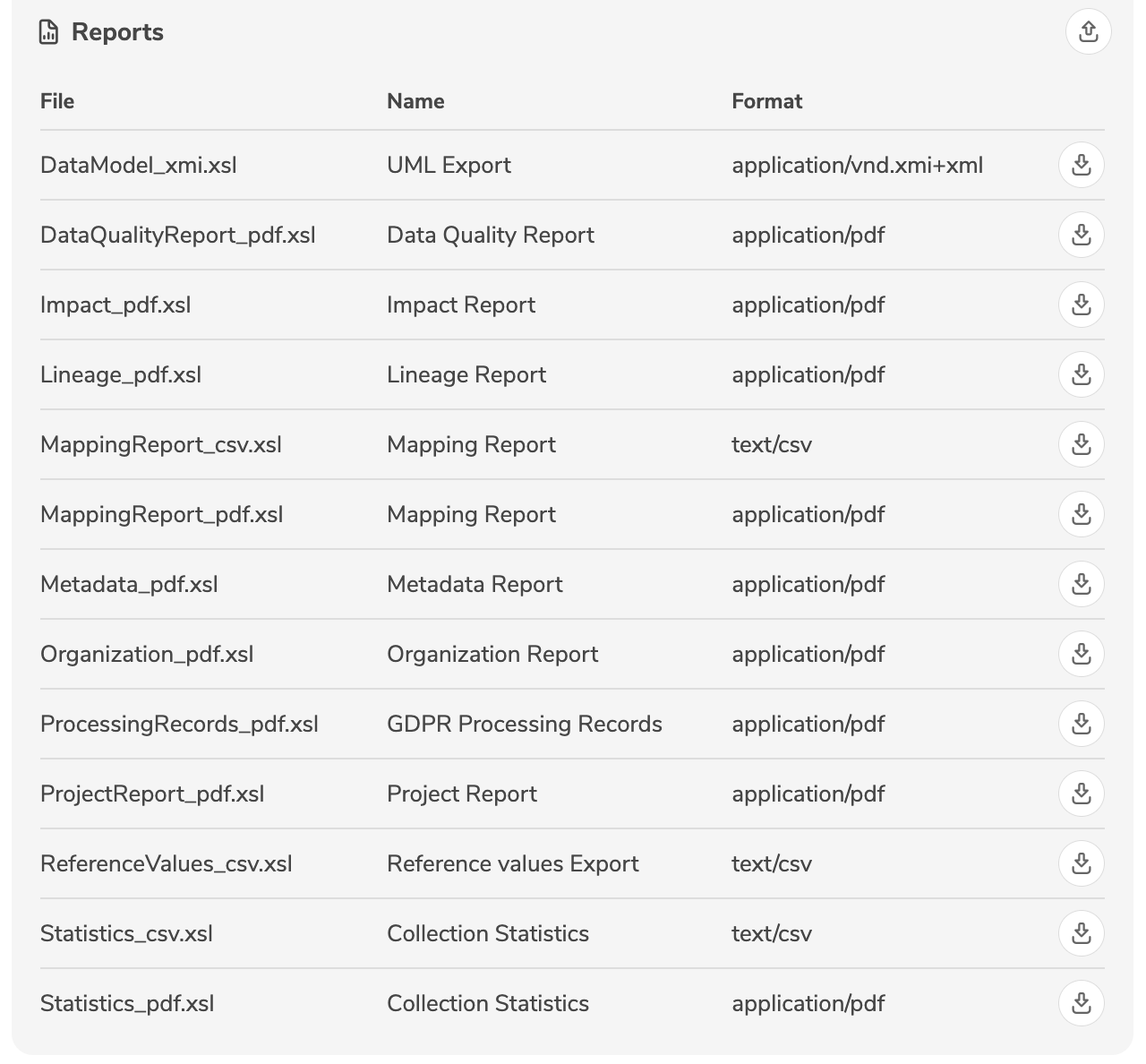Select the ProcessingRecords_pdf.xsl file name
The image size is (1146, 1064).
[x=179, y=724]
